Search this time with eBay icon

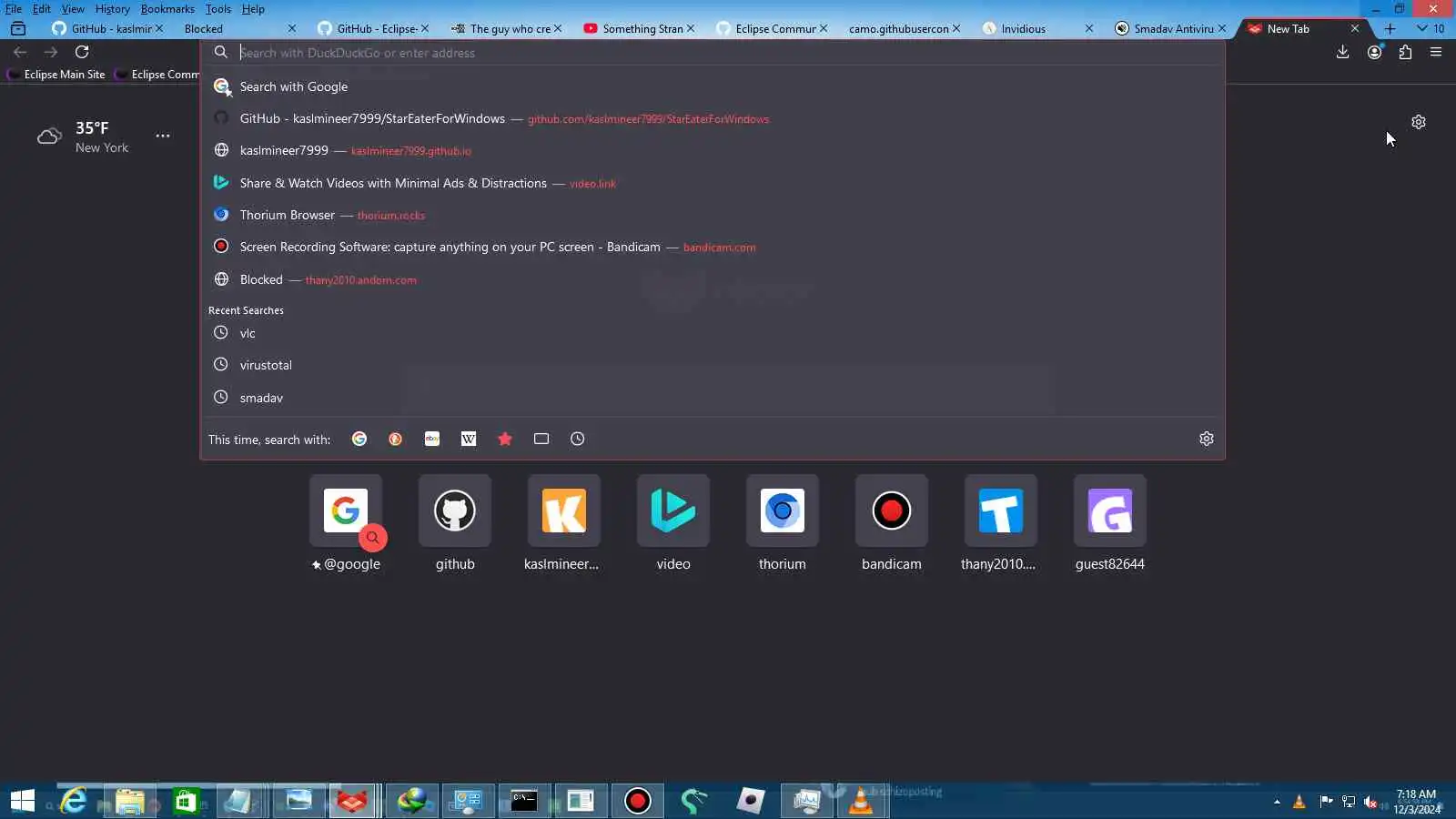(432, 439)
